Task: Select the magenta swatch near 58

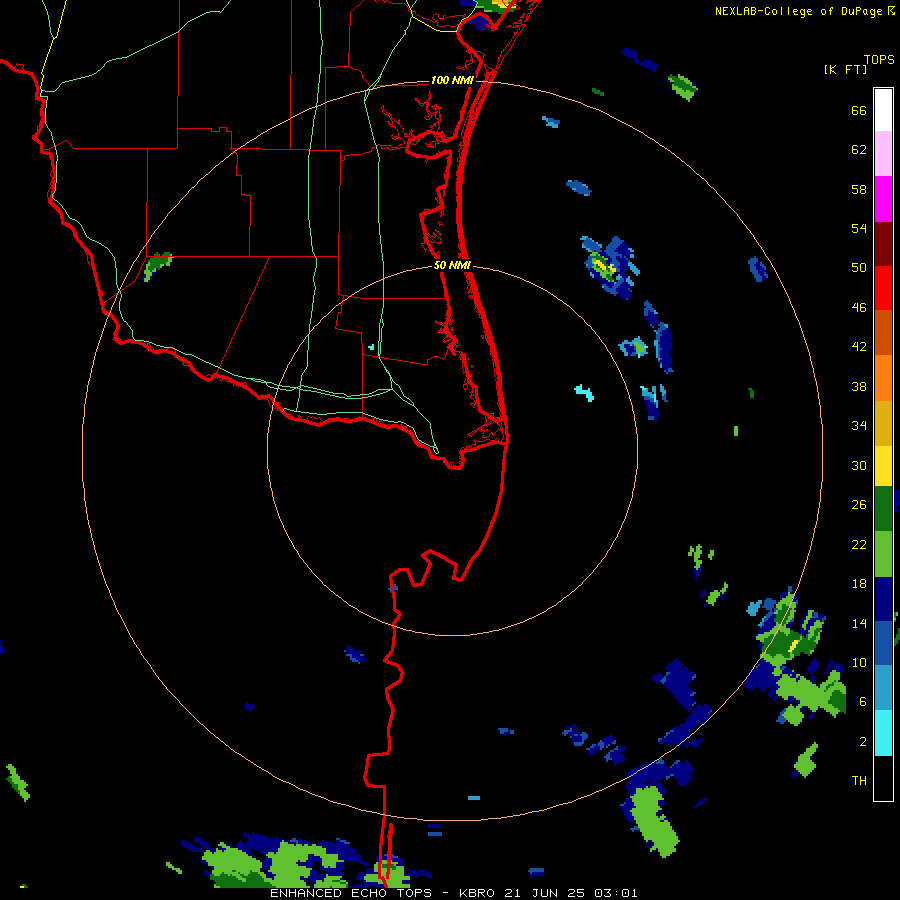Action: [883, 199]
